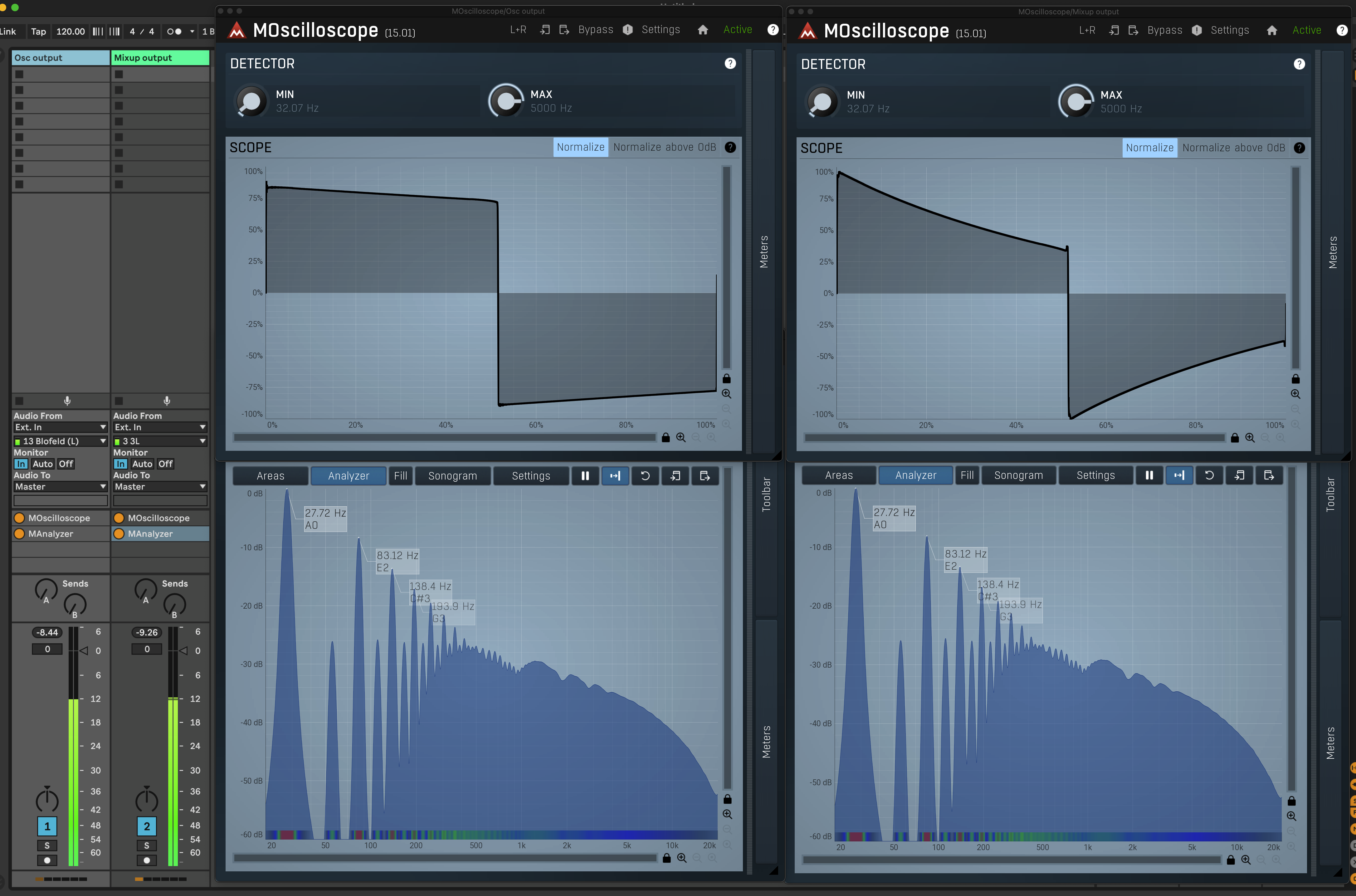Open Master Audio To dropdown on Mixup output
The height and width of the screenshot is (896, 1356).
[x=160, y=486]
